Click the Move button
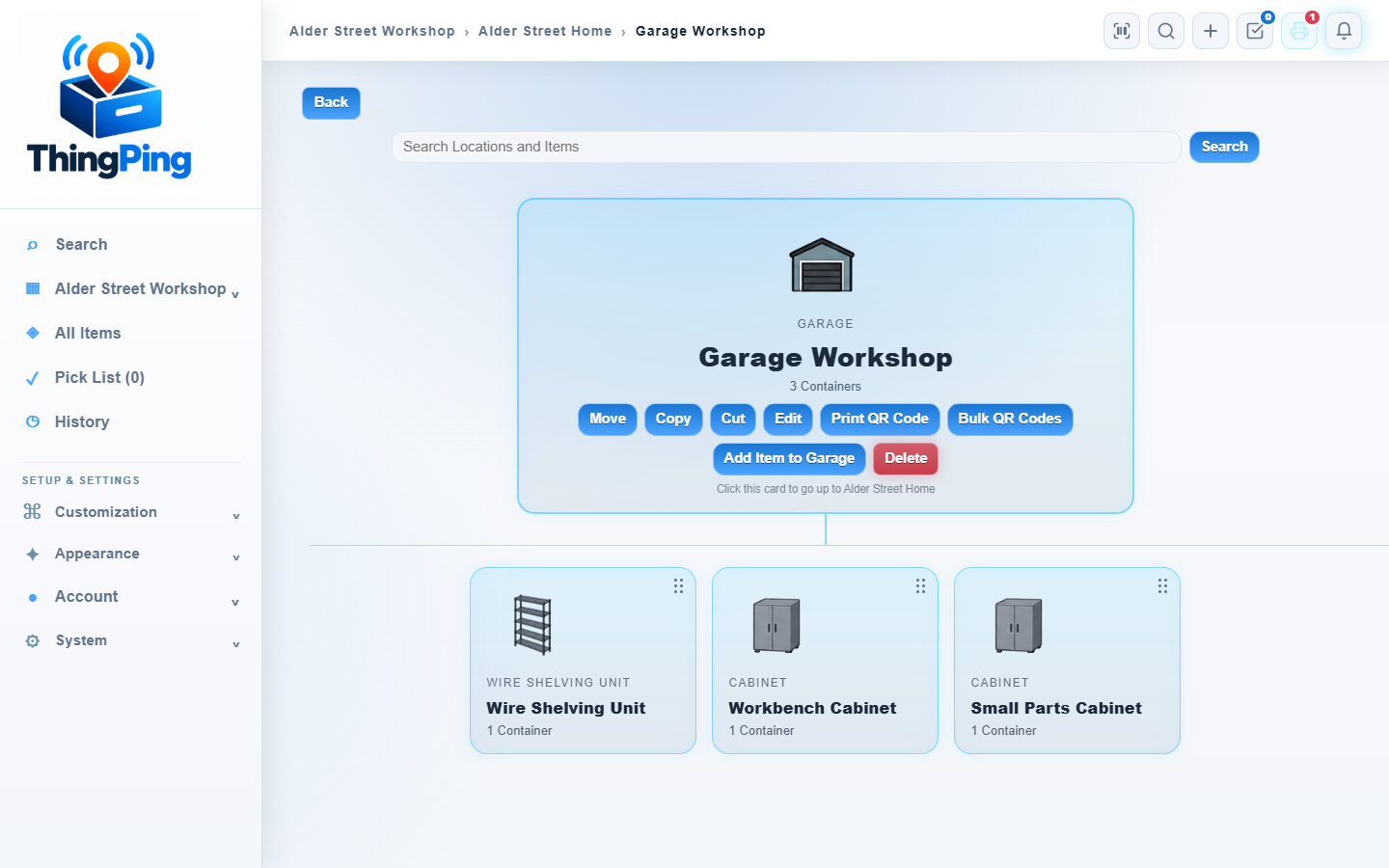Viewport: 1389px width, 868px height. 608,419
